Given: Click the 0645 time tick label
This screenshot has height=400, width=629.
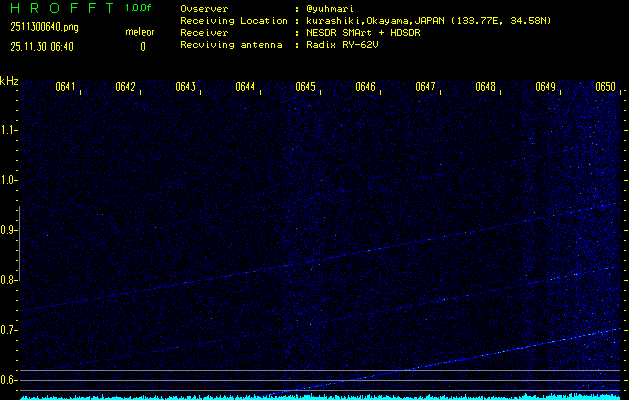Looking at the screenshot, I should (x=305, y=87).
